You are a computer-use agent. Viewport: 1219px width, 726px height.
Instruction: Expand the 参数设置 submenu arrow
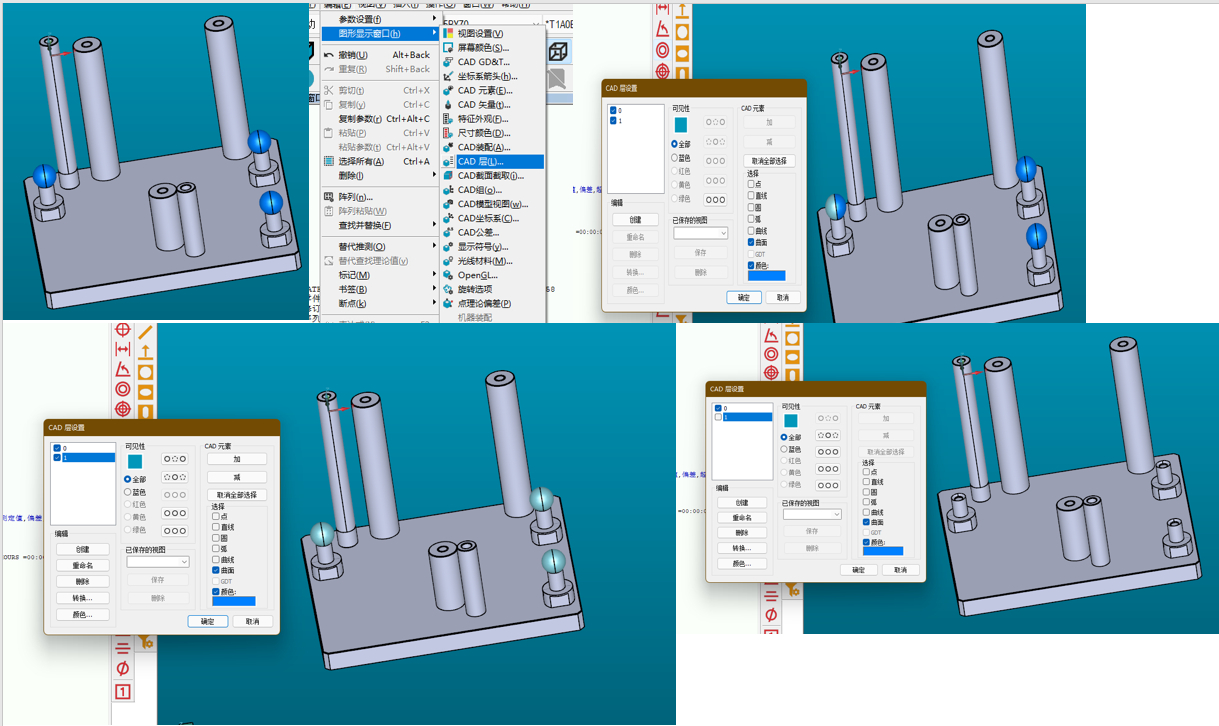pyautogui.click(x=434, y=19)
